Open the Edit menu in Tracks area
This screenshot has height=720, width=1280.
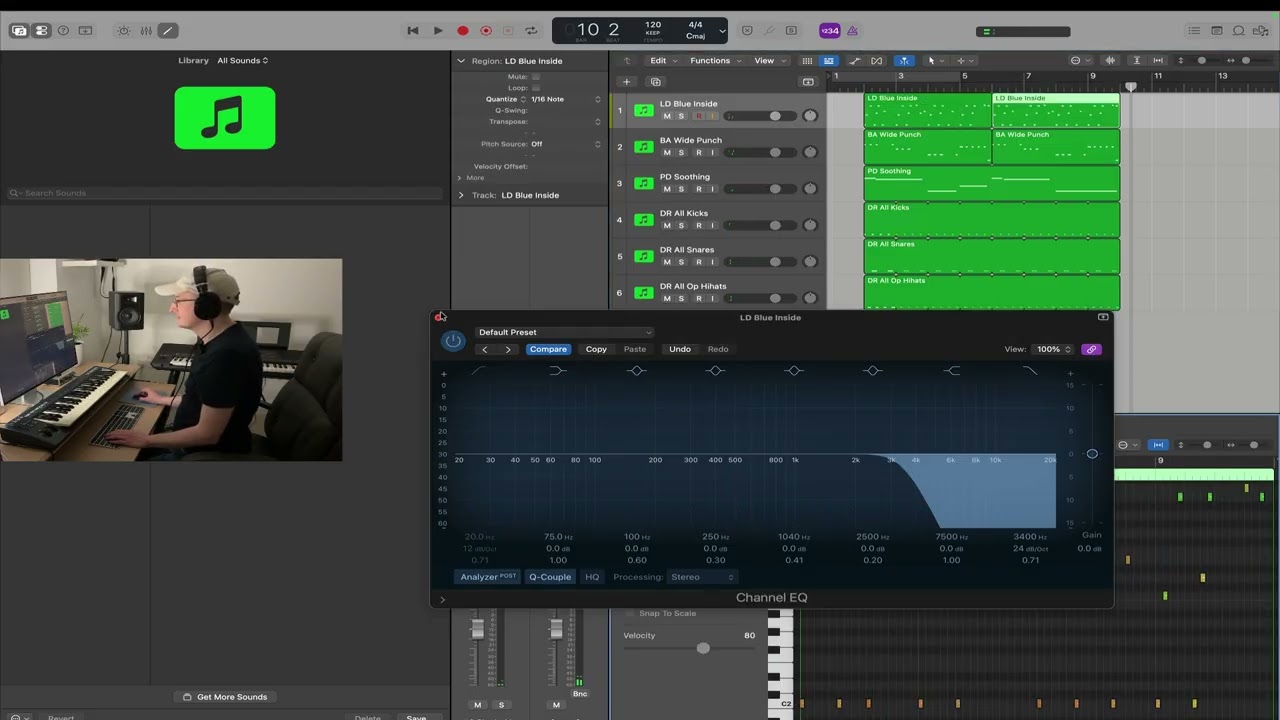coord(662,61)
